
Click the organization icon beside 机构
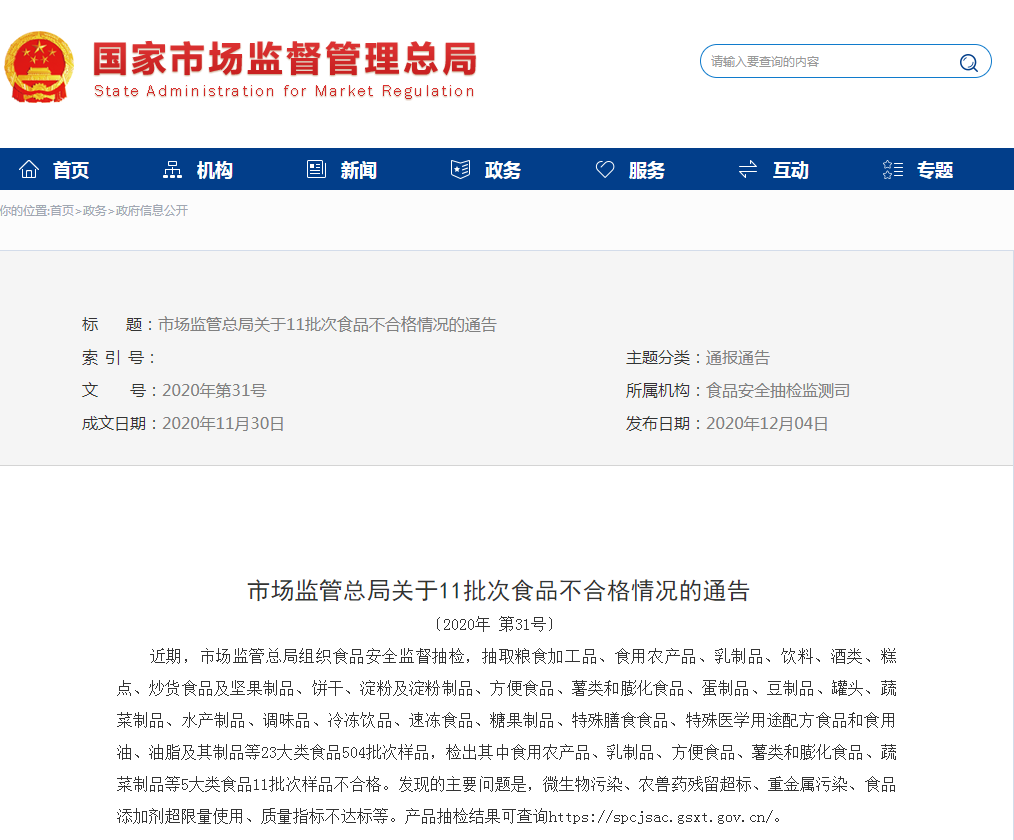pos(172,169)
